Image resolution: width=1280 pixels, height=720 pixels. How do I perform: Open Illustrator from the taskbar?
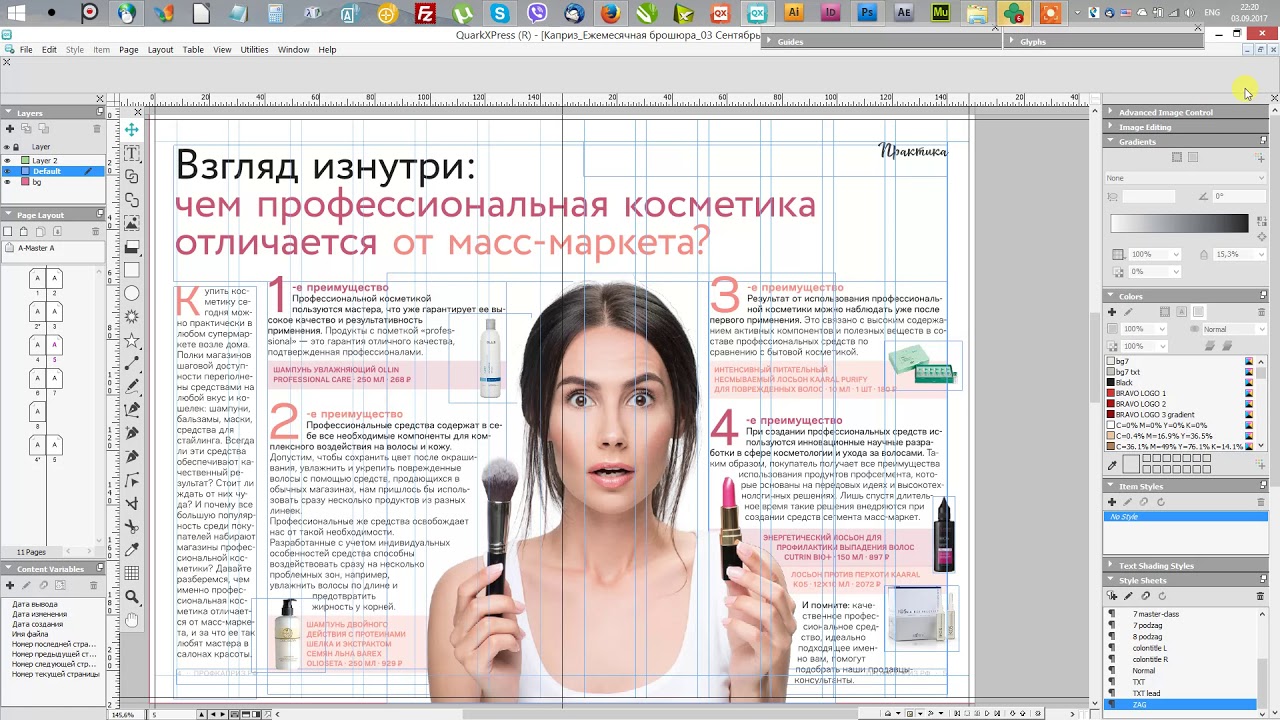click(794, 13)
